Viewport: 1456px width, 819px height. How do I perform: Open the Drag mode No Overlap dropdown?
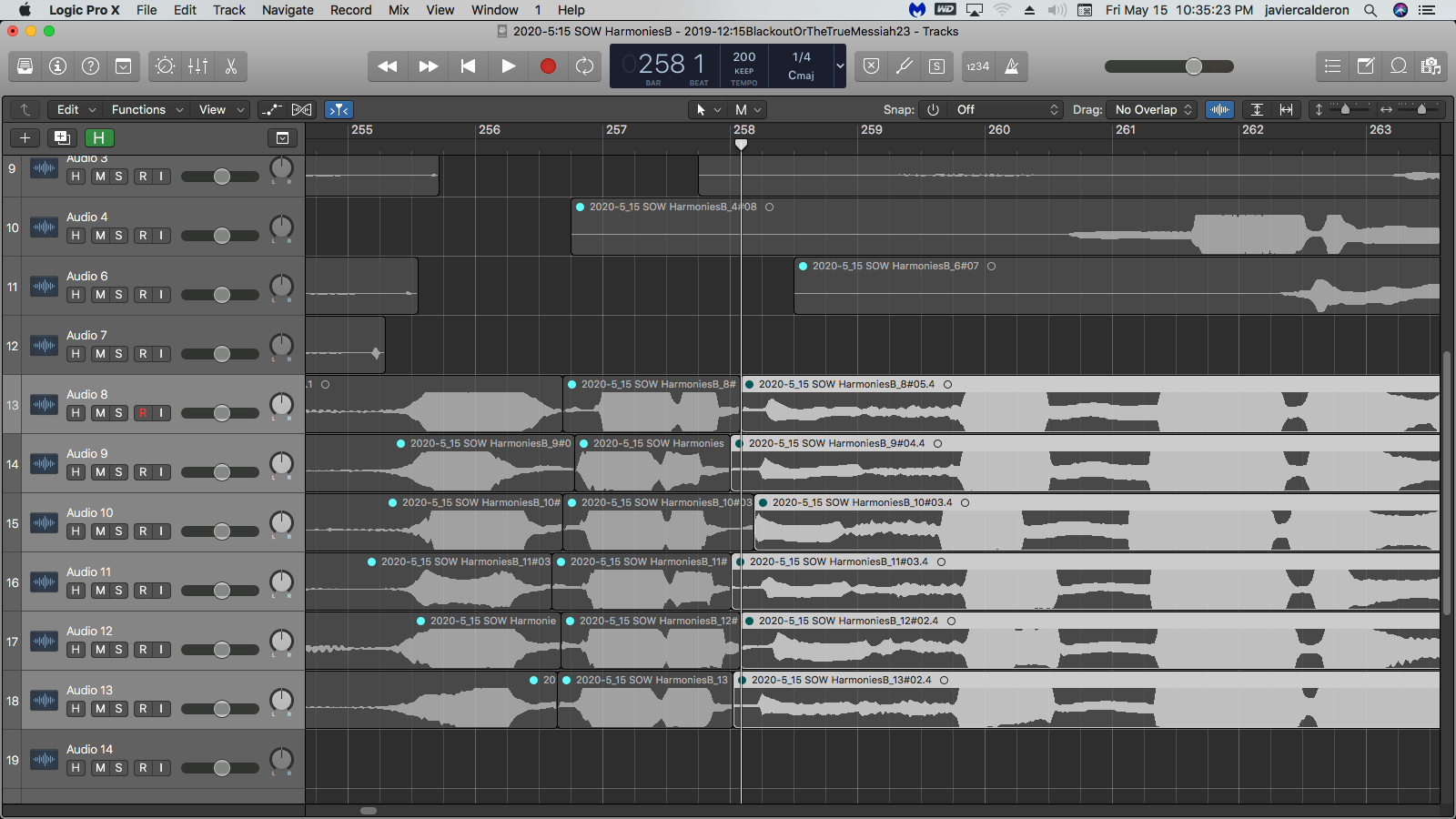[1153, 109]
